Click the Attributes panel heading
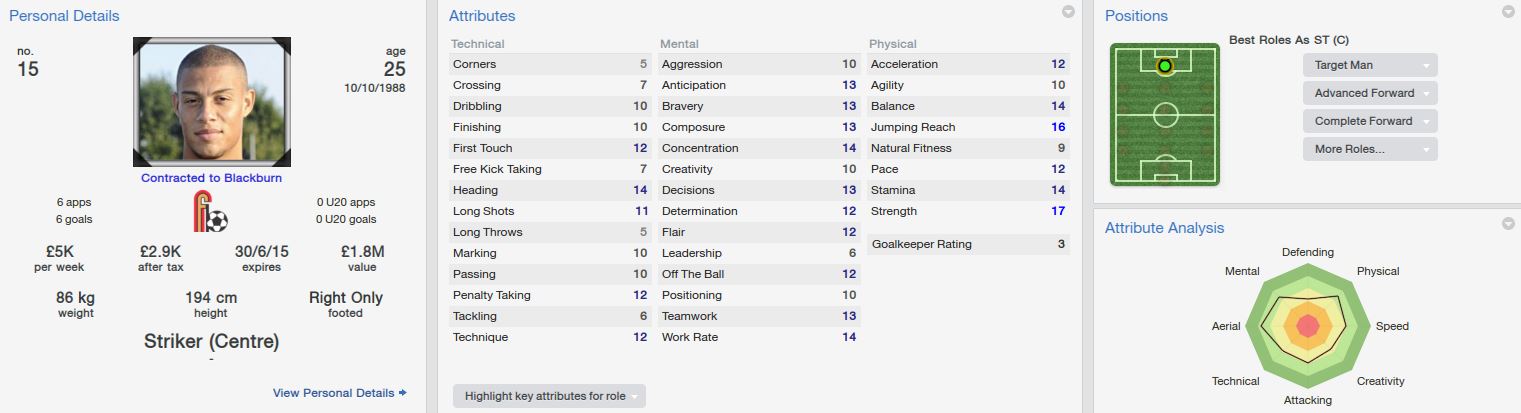 [x=482, y=16]
